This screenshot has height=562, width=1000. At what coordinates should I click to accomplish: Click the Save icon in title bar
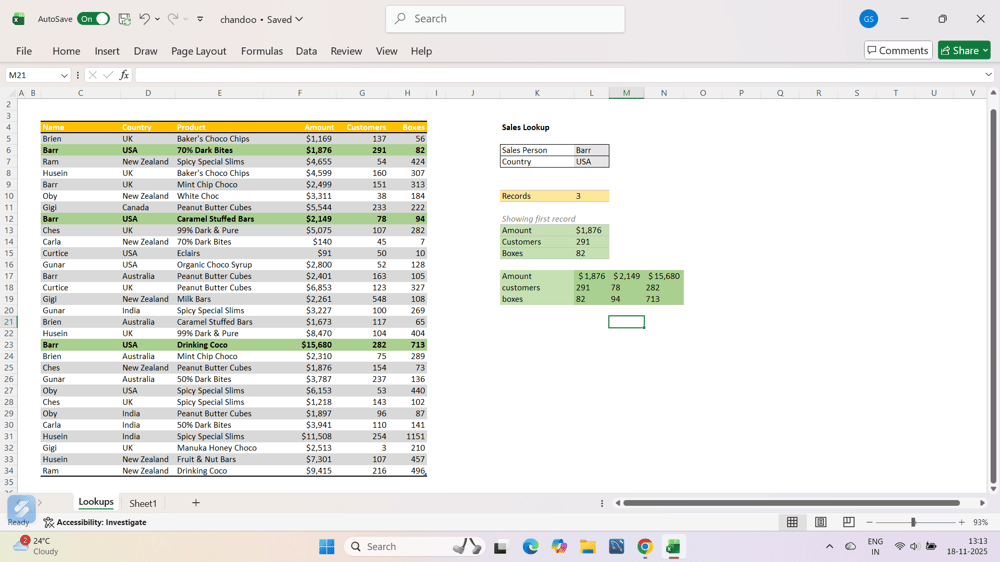(124, 19)
